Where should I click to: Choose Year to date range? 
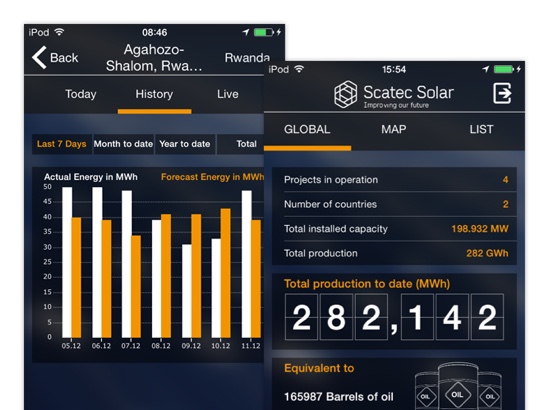tap(185, 144)
